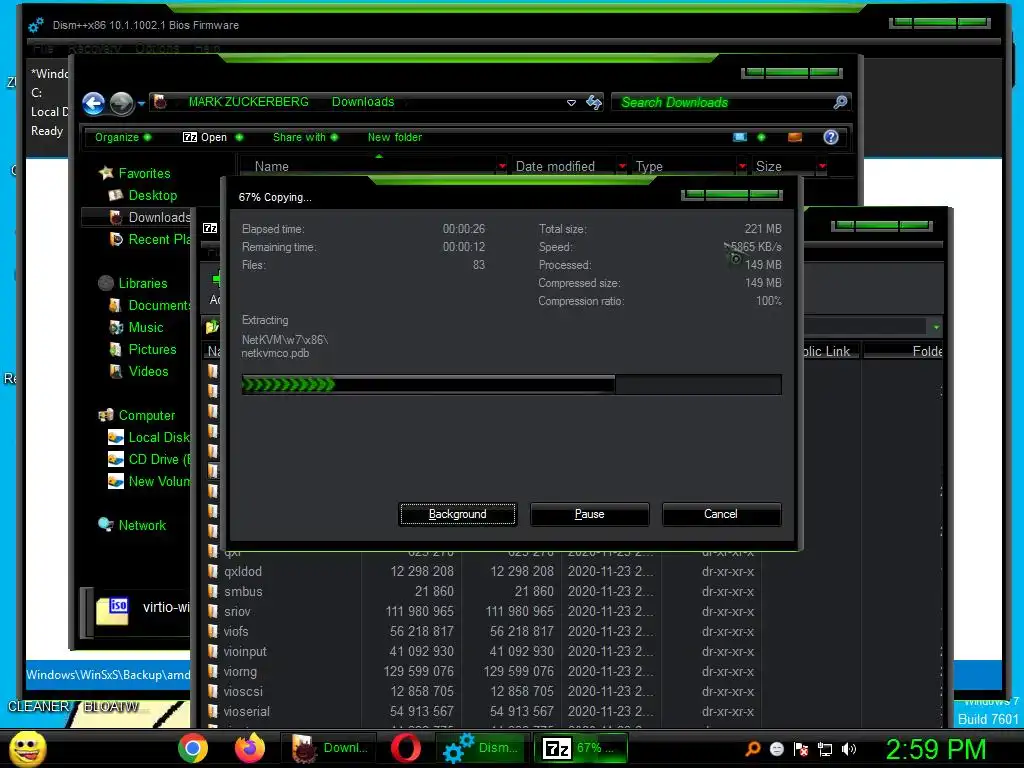Switch to Dism++ taskbar button
This screenshot has height=768, width=1024.
tap(483, 748)
